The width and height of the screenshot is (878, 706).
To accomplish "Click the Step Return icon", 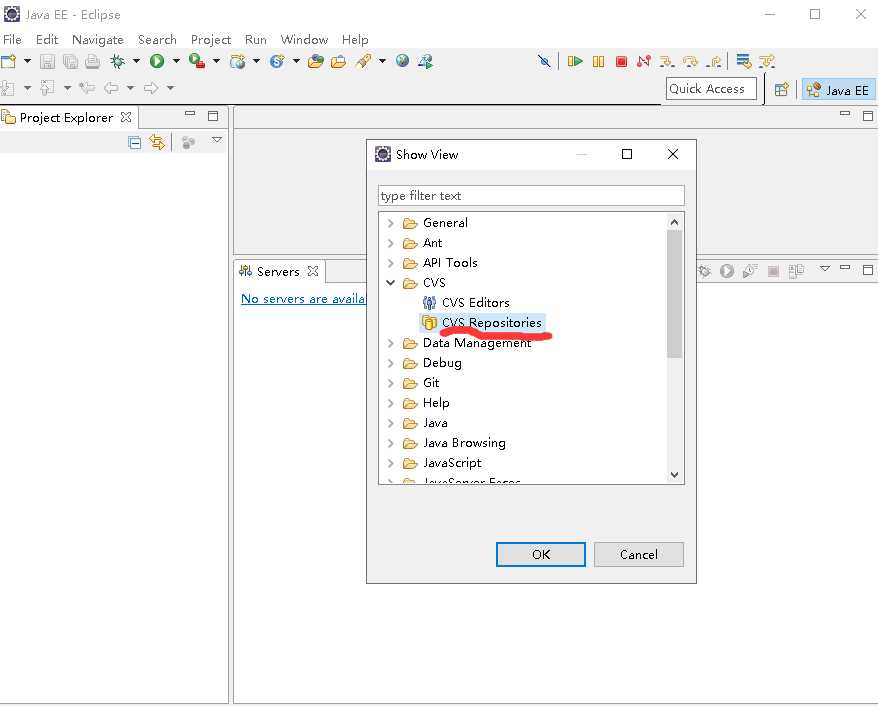I will (x=713, y=61).
